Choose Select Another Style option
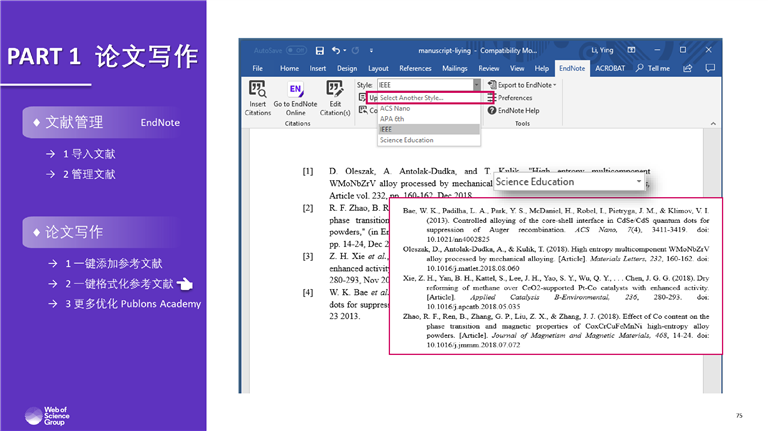The width and height of the screenshot is (768, 431). coord(430,98)
